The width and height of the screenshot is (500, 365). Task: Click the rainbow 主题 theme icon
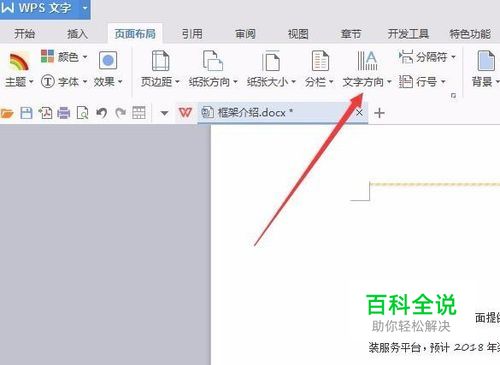coord(19,61)
